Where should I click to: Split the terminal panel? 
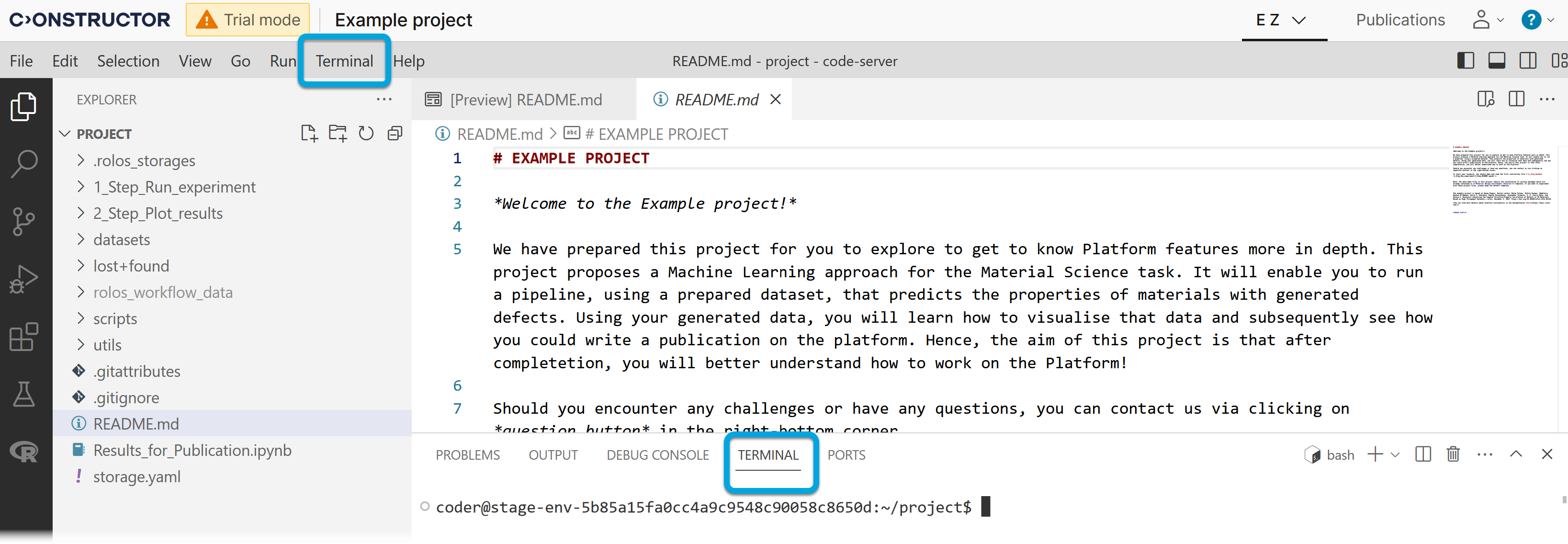click(1422, 454)
